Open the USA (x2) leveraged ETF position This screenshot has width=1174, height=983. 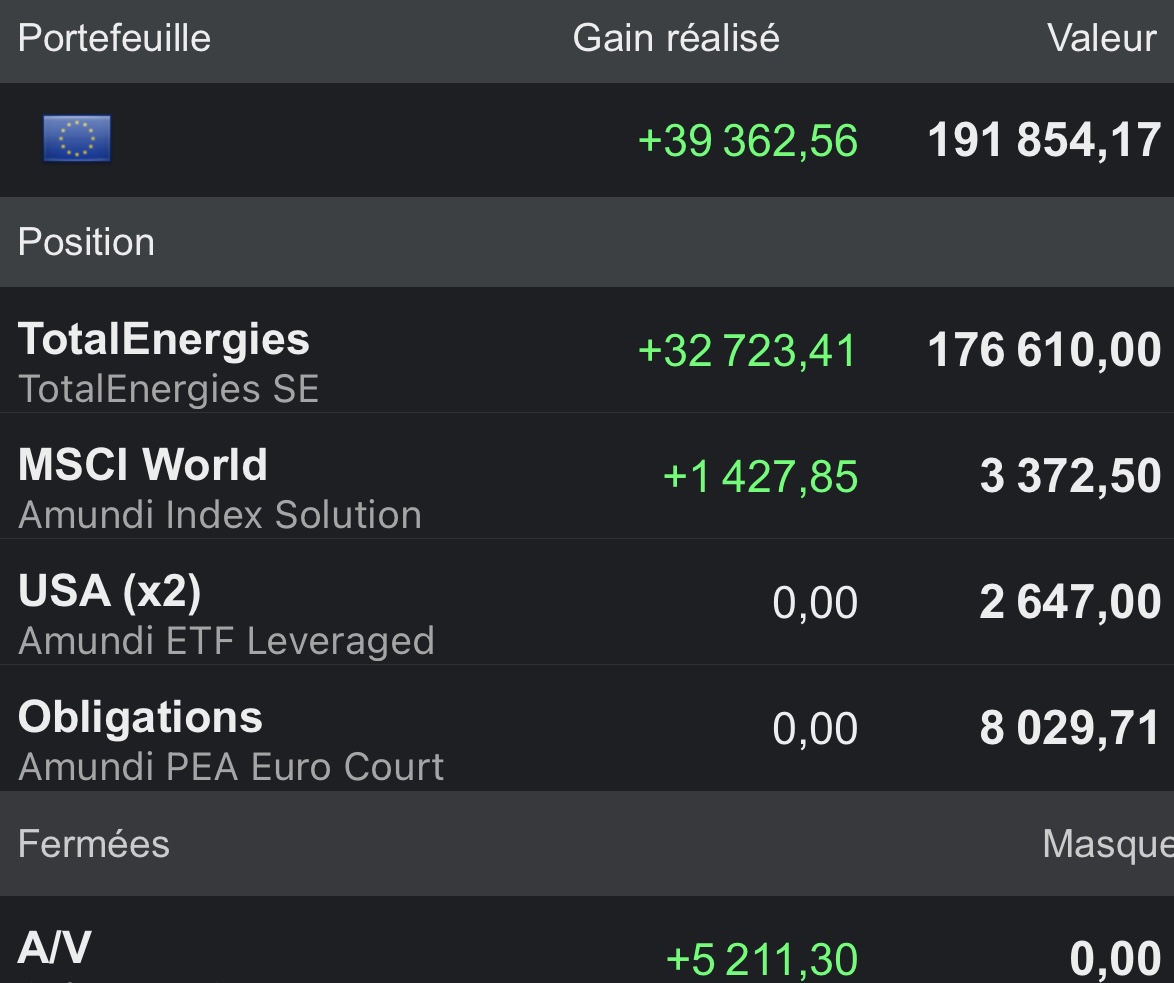[587, 602]
